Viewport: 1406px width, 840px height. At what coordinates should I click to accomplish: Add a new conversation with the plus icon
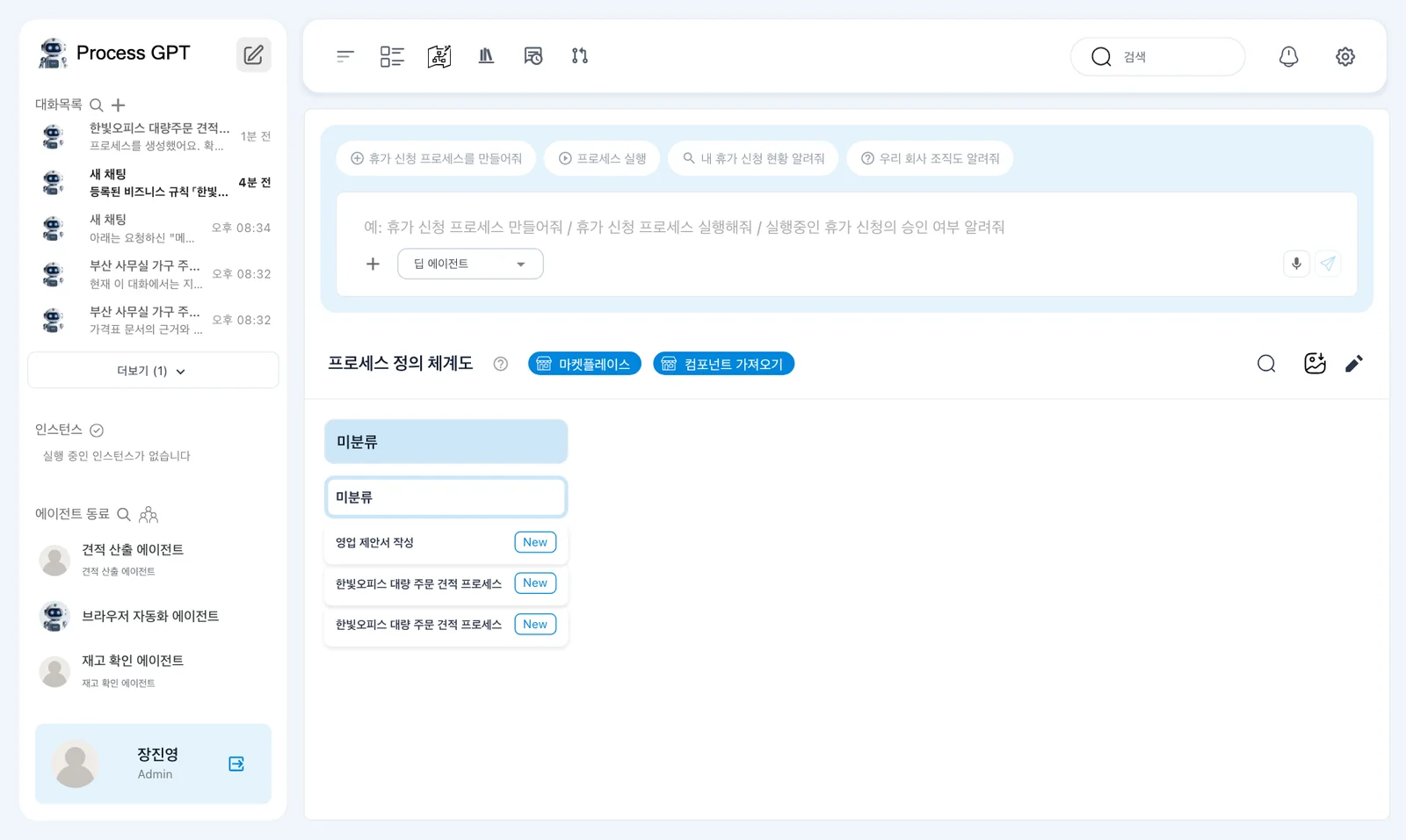click(118, 105)
